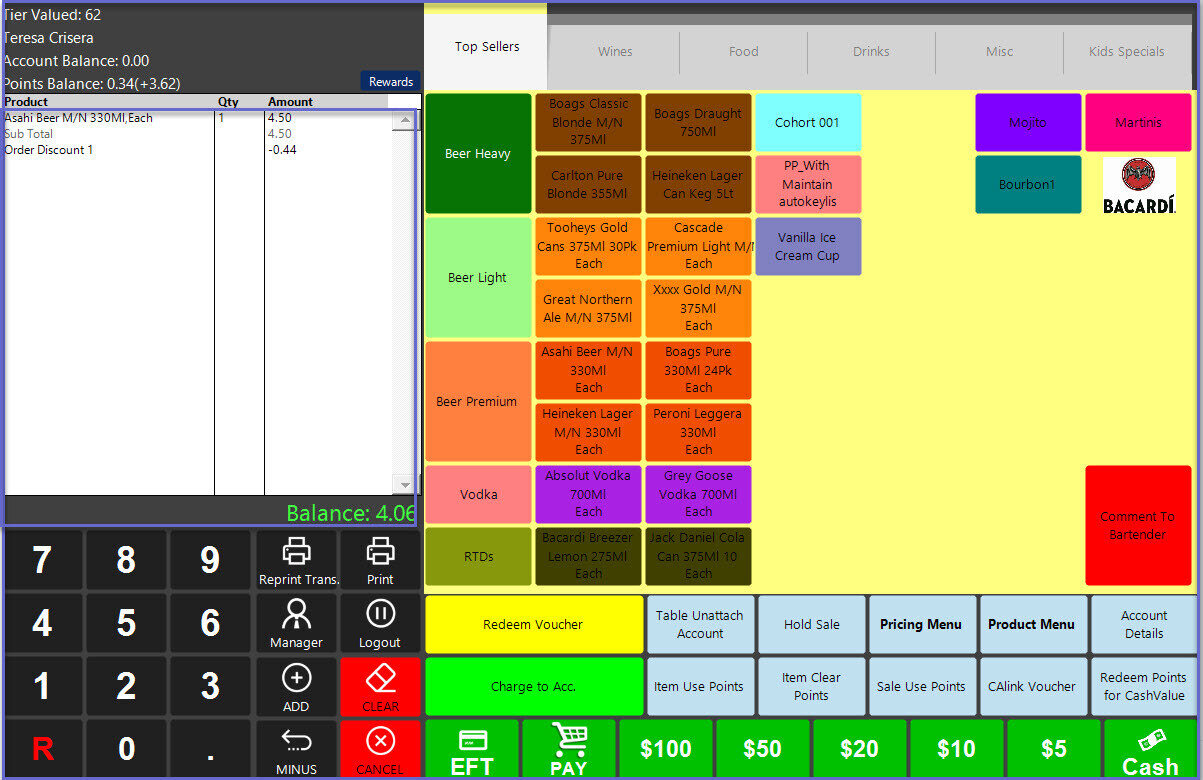Click Comment To Bartender
Viewport: 1203px width, 780px height.
[1138, 525]
